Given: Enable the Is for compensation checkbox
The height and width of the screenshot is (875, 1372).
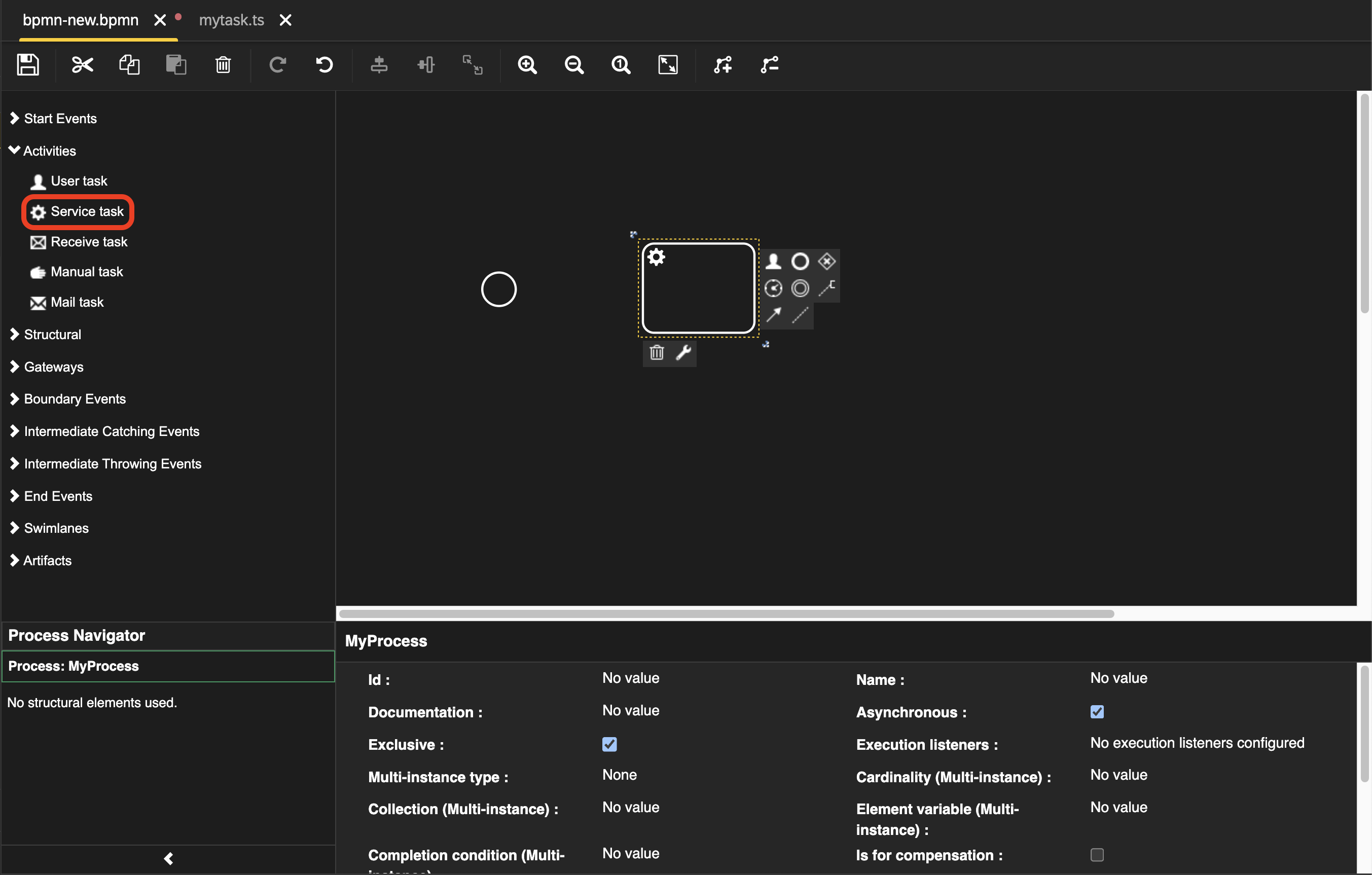Looking at the screenshot, I should click(1097, 855).
